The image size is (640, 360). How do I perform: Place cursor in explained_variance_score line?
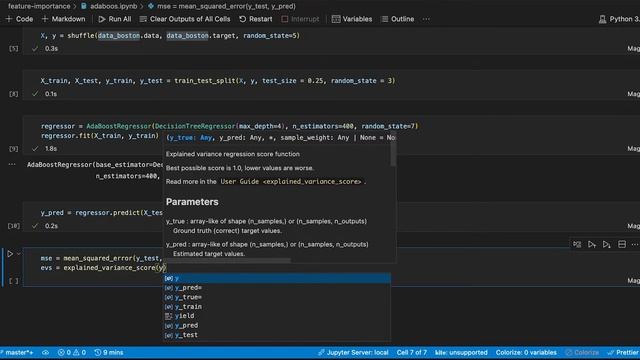[103, 268]
